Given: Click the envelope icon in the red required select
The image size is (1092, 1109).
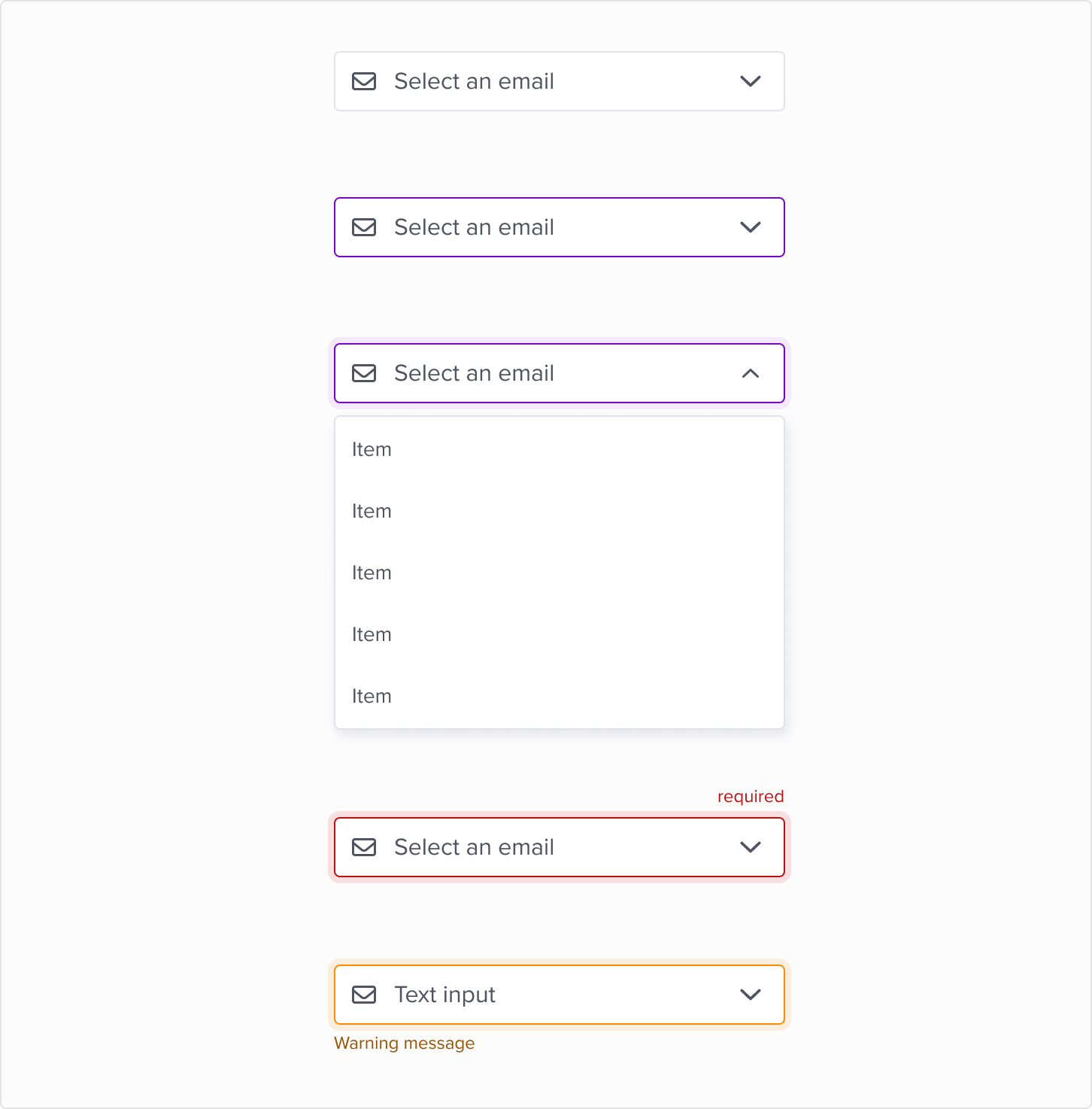Looking at the screenshot, I should point(364,847).
